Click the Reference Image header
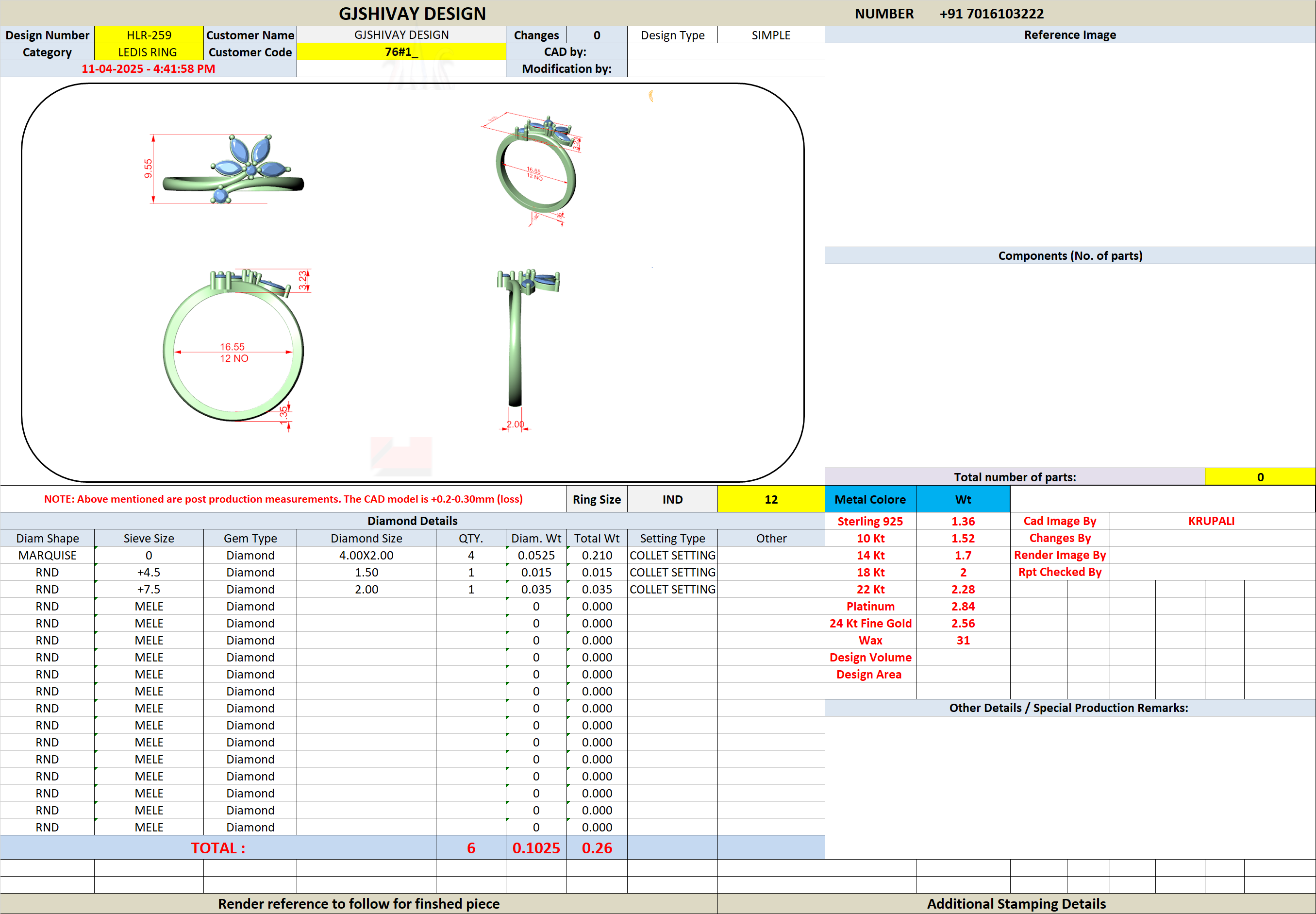 [x=1070, y=35]
